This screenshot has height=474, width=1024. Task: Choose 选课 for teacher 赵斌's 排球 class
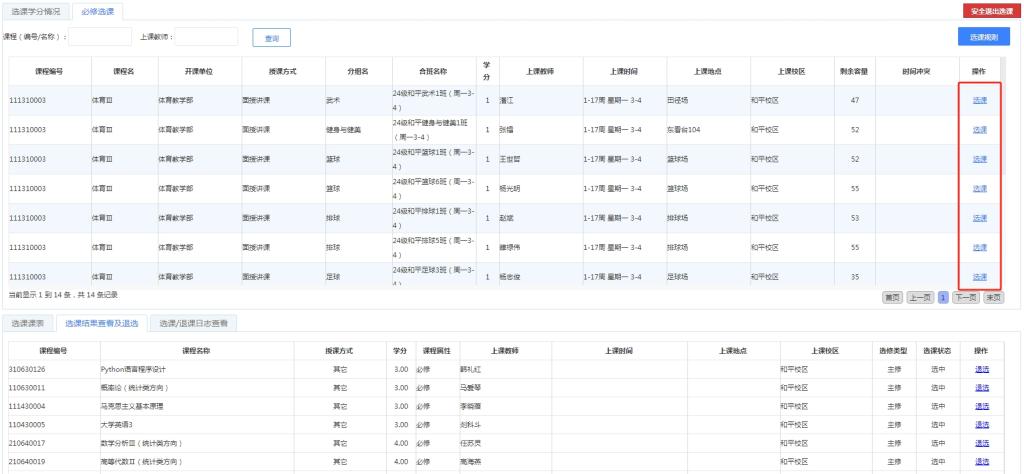979,218
